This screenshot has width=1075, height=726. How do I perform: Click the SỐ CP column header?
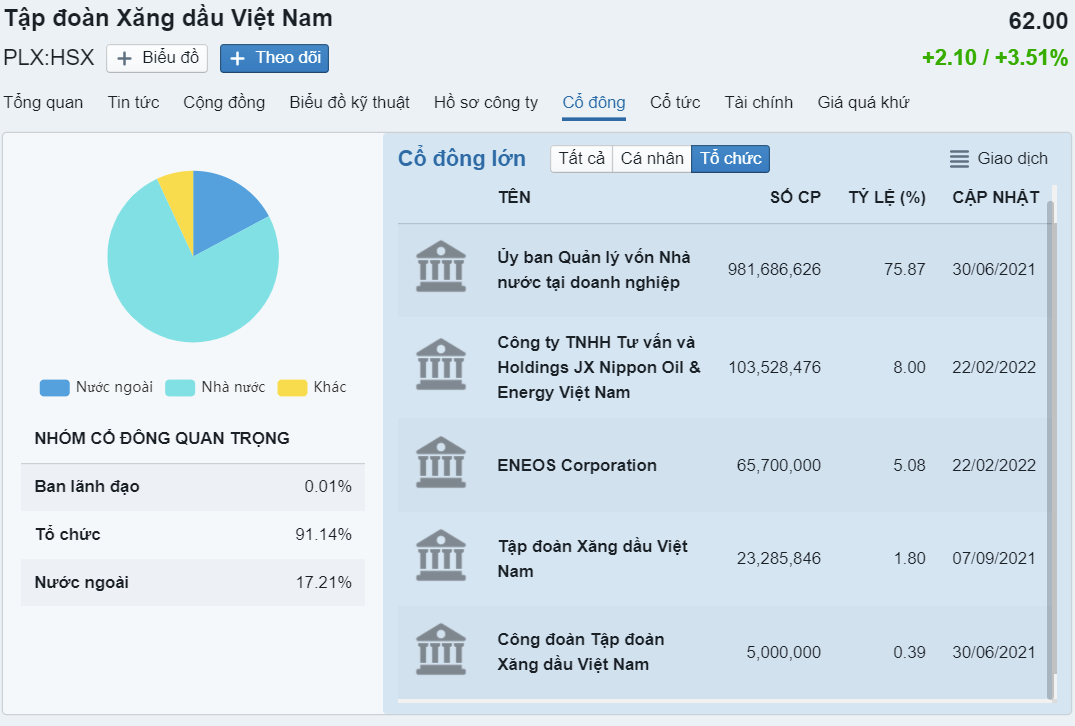795,197
